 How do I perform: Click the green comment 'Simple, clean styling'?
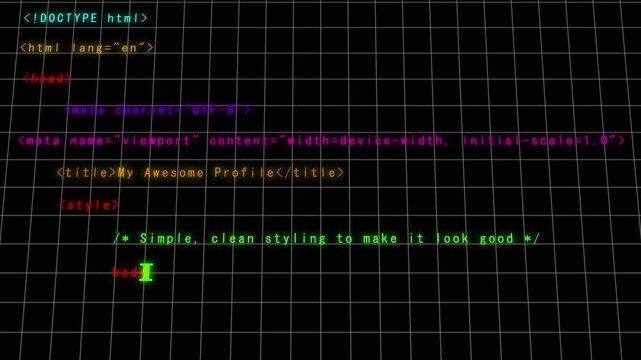point(326,239)
